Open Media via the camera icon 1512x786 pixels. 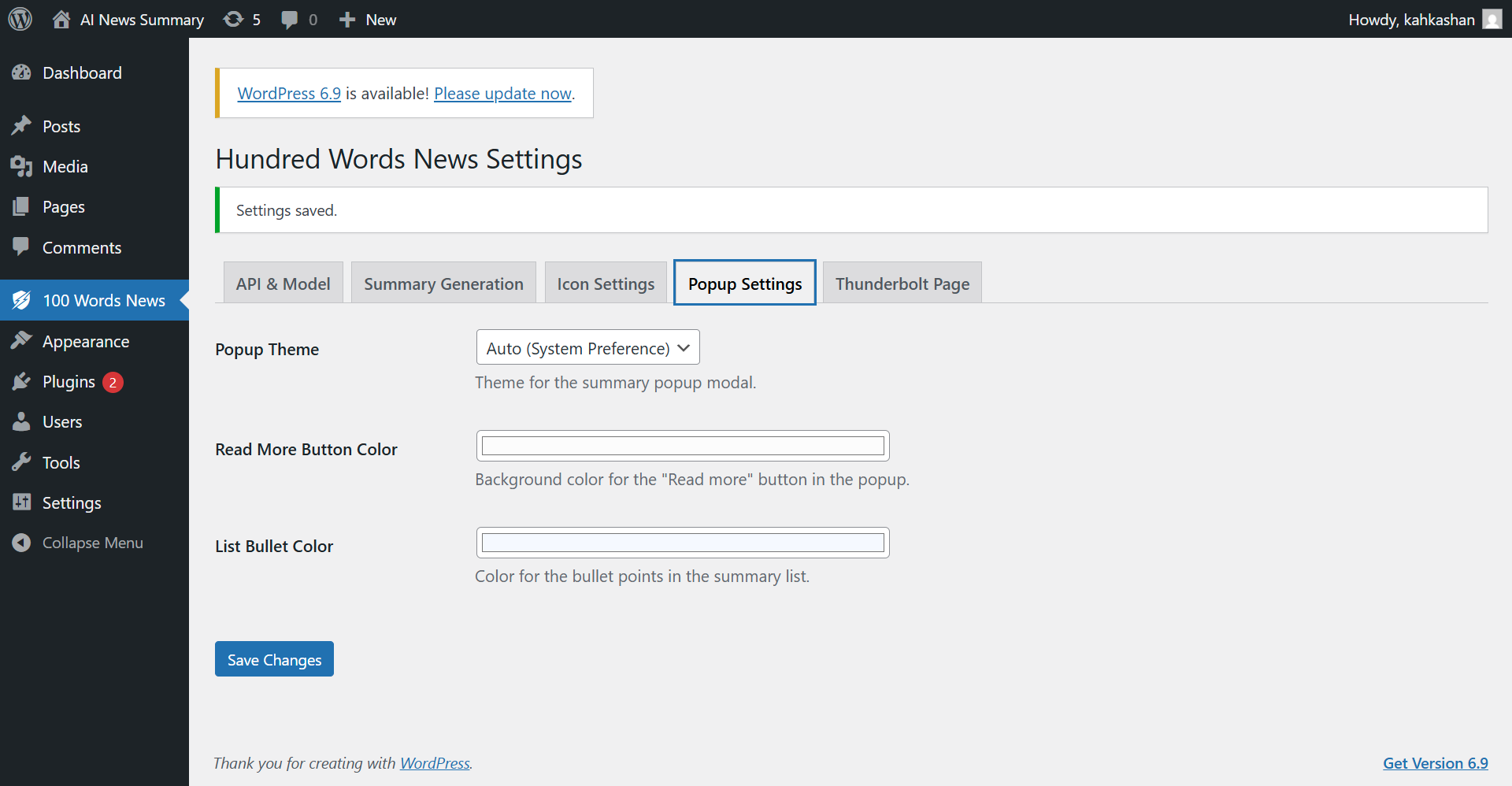coord(22,166)
